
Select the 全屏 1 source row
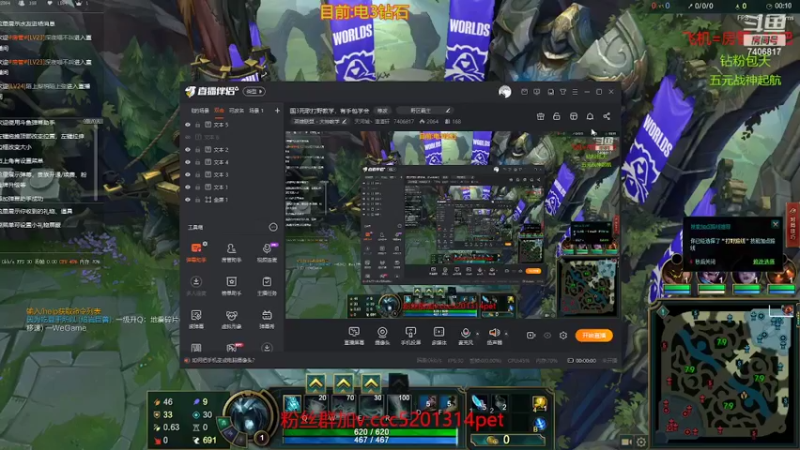(x=232, y=199)
